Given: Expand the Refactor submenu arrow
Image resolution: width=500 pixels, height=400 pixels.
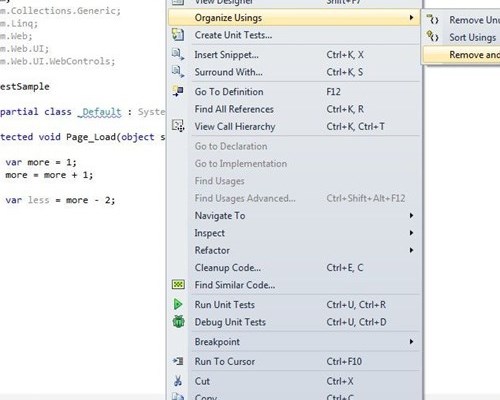Looking at the screenshot, I should pyautogui.click(x=411, y=250).
